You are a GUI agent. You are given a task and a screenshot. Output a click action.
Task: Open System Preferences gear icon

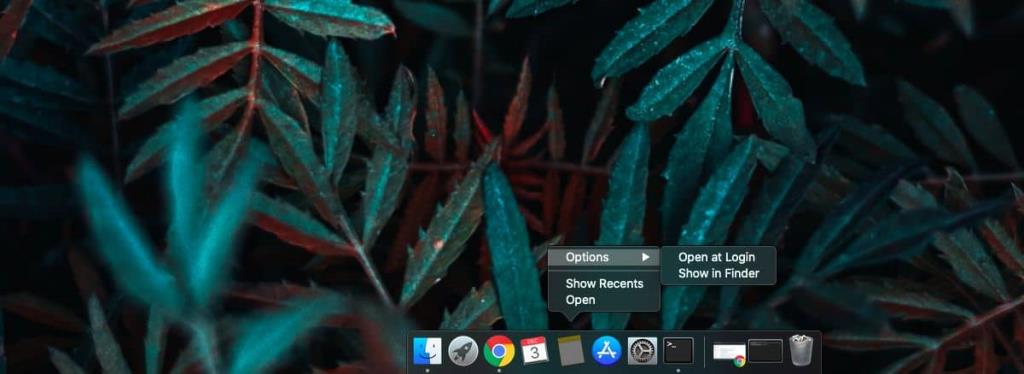click(642, 351)
